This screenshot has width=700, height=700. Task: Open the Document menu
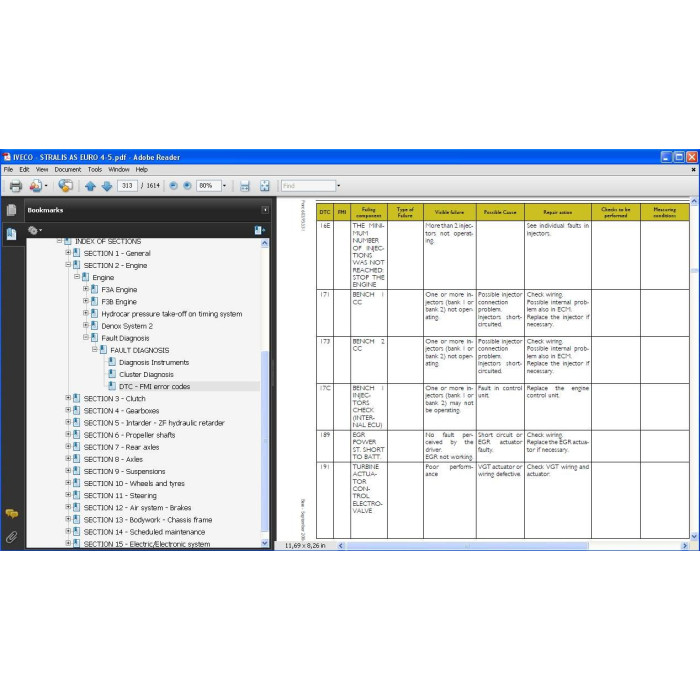pos(68,170)
